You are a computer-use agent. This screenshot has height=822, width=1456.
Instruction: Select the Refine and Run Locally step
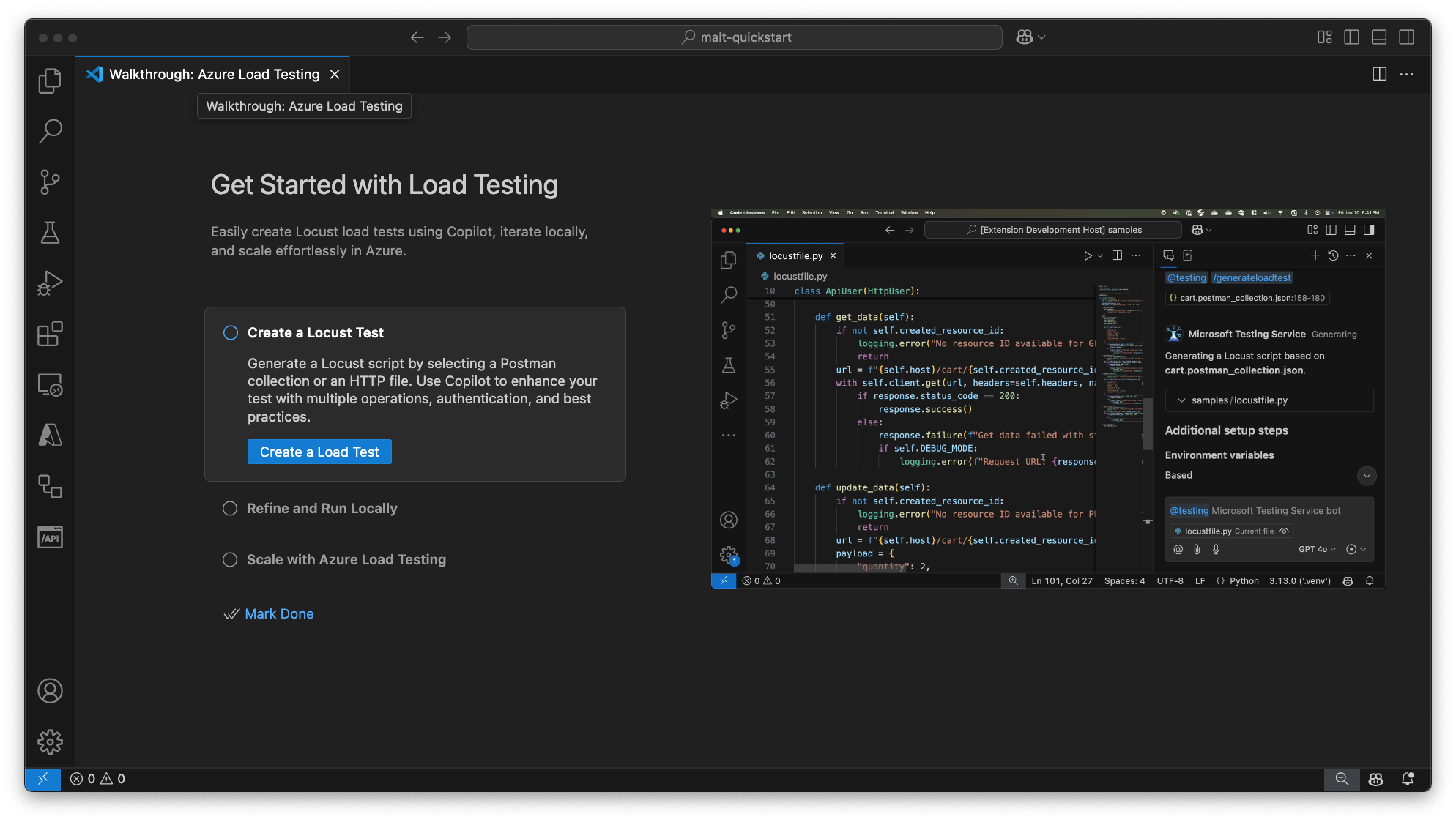click(322, 509)
